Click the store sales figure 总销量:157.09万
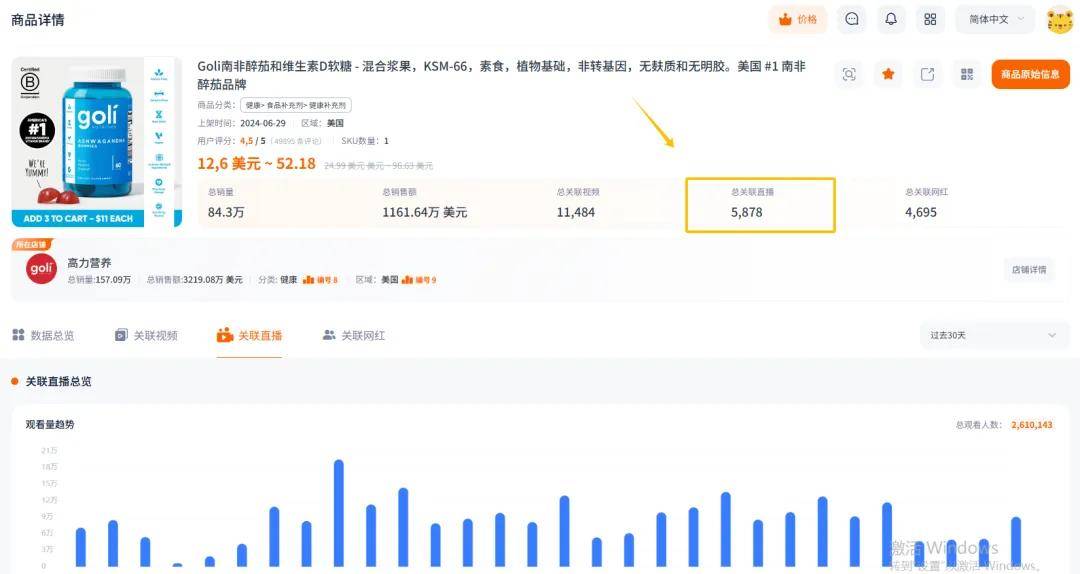This screenshot has height=574, width=1080. [x=99, y=280]
